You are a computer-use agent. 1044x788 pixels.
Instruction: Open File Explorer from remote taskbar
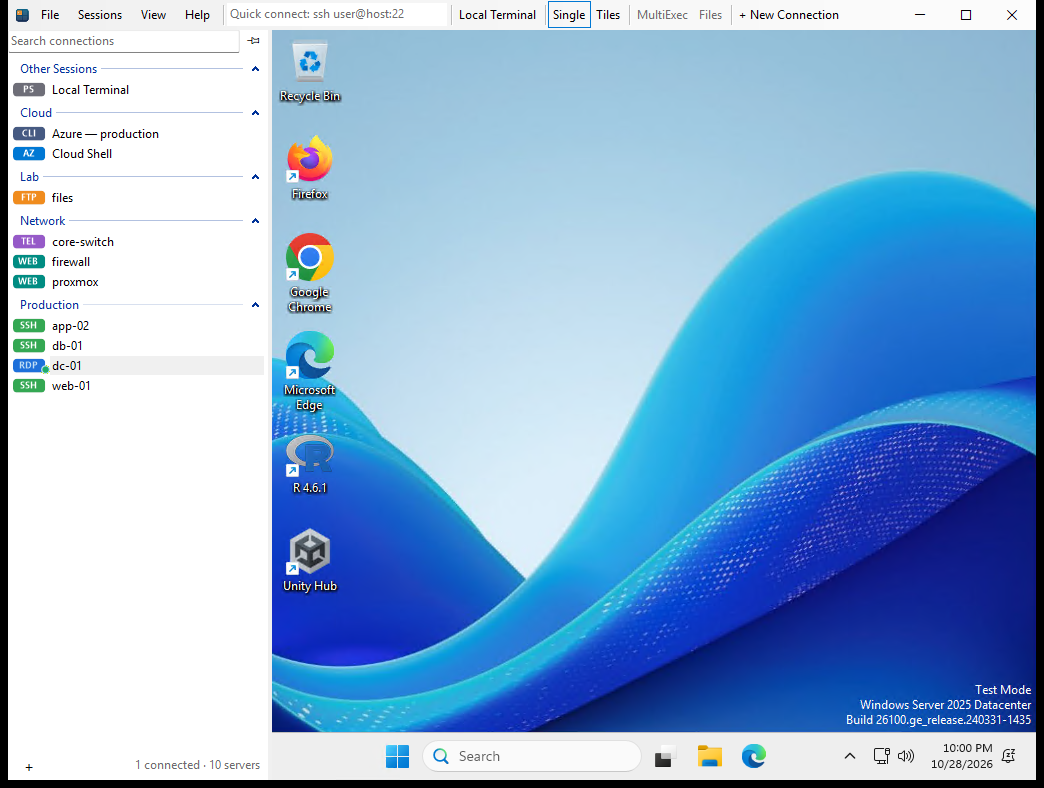pyautogui.click(x=710, y=756)
